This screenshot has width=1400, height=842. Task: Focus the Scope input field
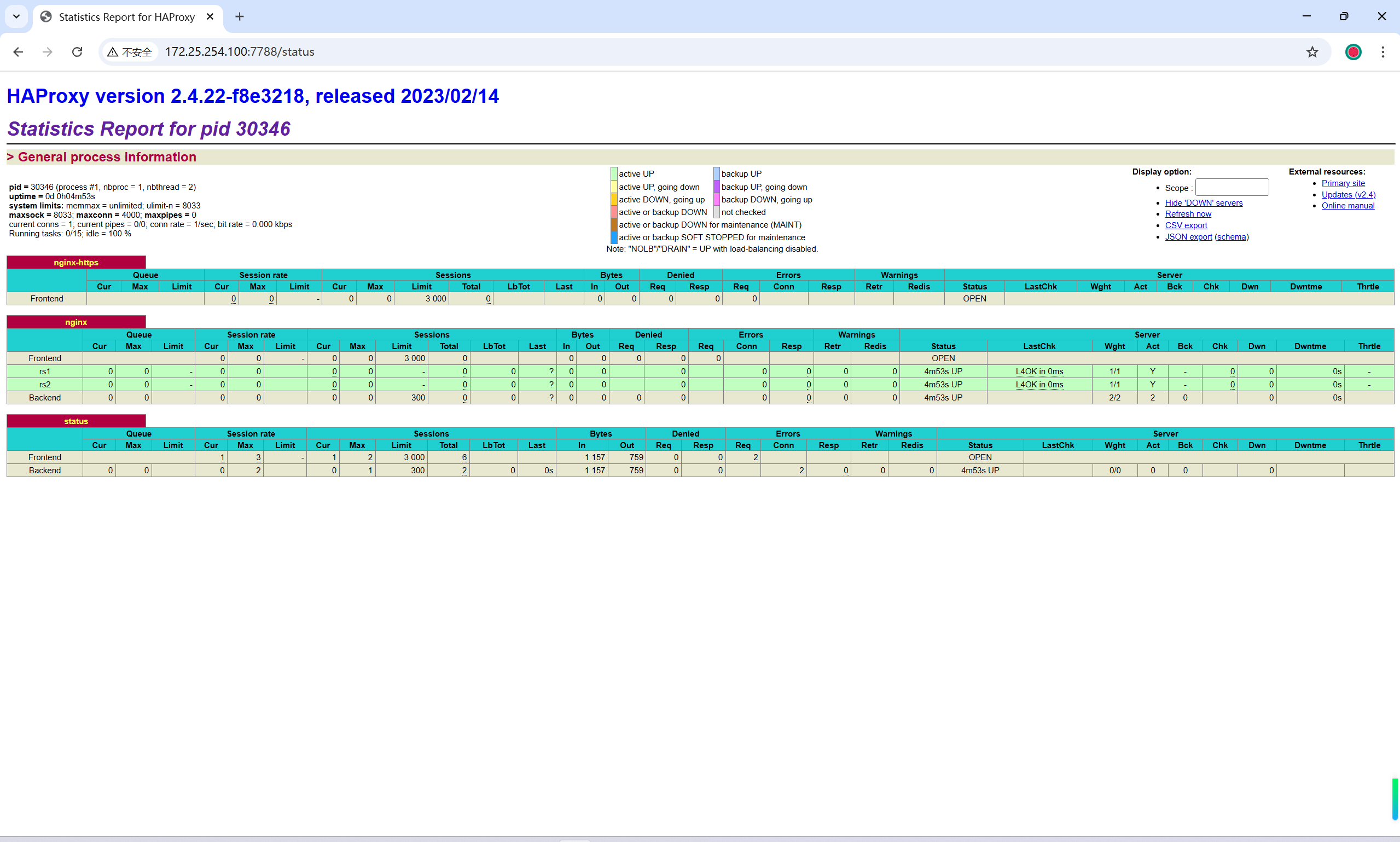[1231, 187]
